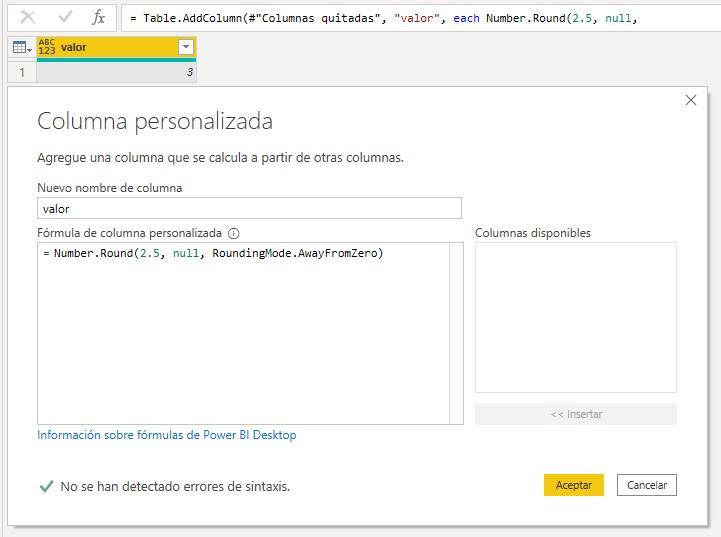The image size is (721, 537).
Task: Click the Cancelar button
Action: coord(647,485)
